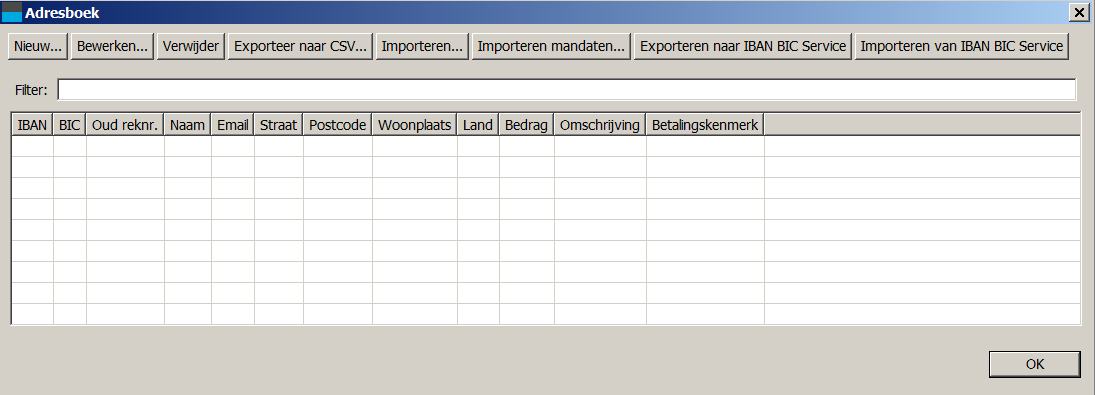This screenshot has height=395, width=1095.
Task: Select Importeren mandaten...
Action: [x=551, y=47]
